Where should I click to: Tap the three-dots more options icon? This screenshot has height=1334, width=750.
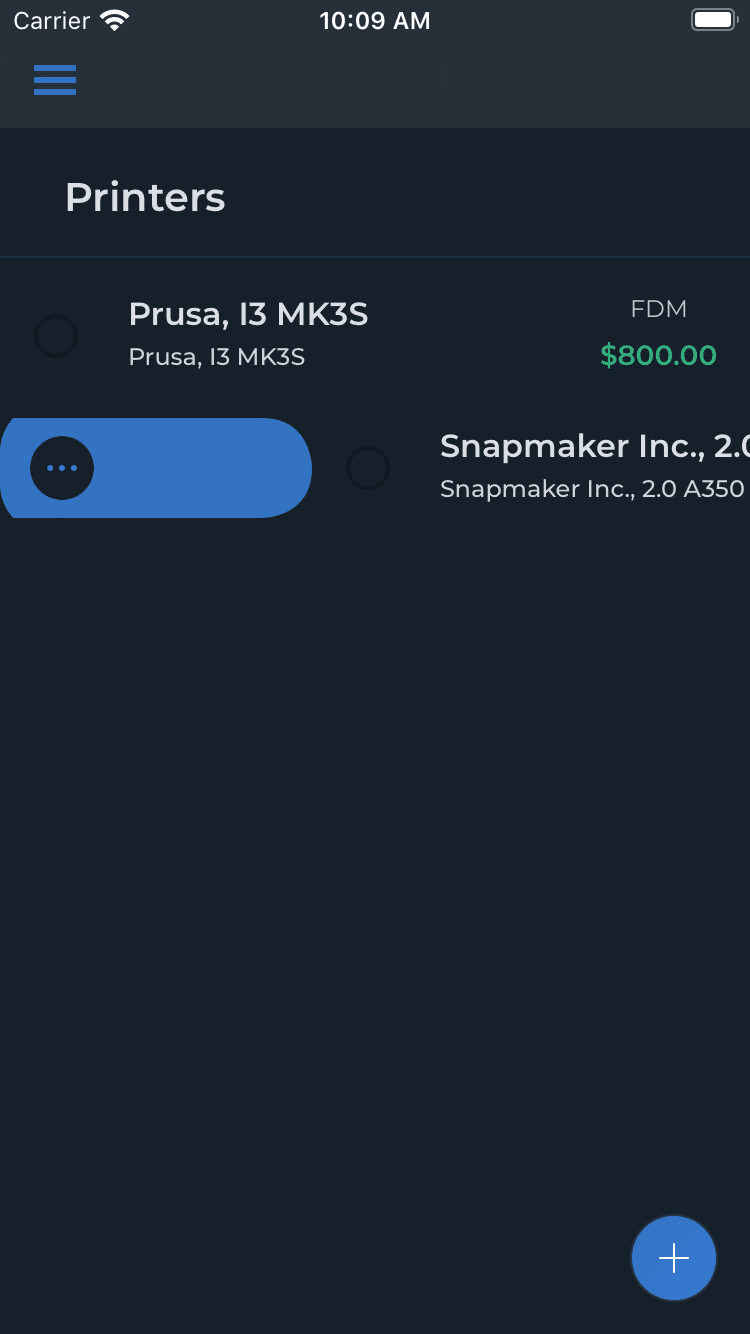click(62, 467)
